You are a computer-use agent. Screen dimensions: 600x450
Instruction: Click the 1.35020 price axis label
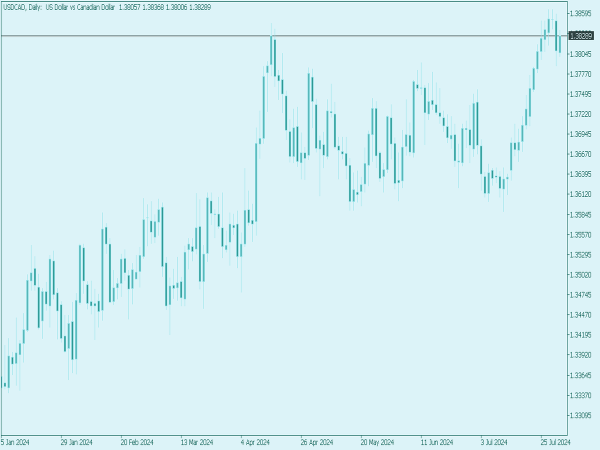click(580, 275)
